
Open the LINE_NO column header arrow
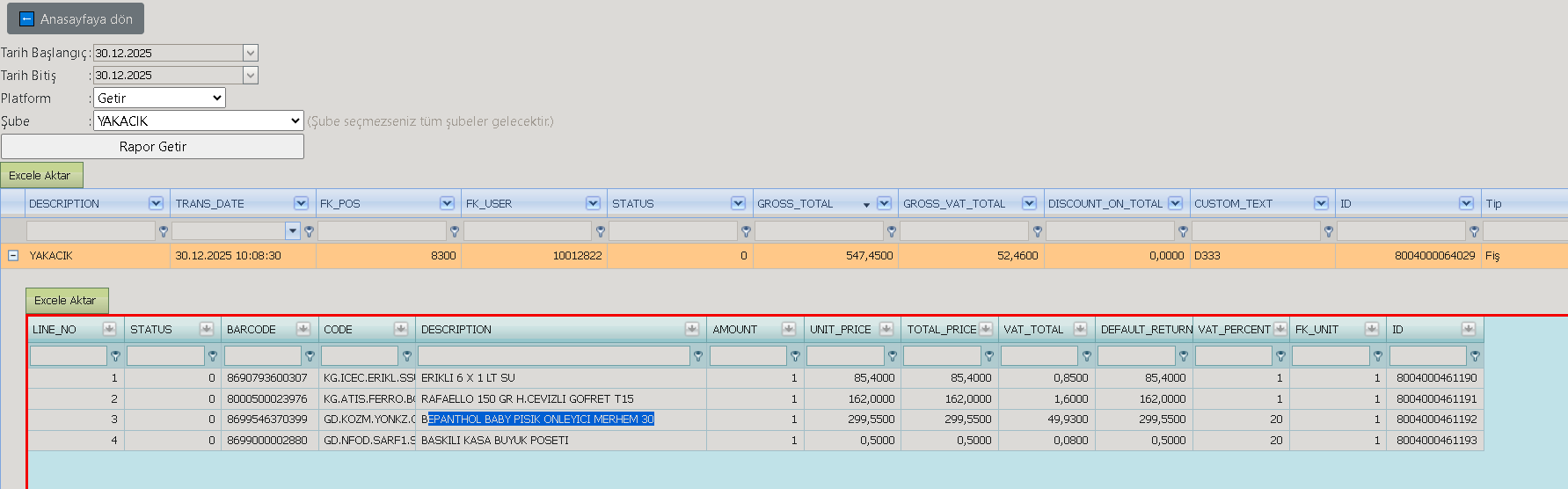click(109, 329)
